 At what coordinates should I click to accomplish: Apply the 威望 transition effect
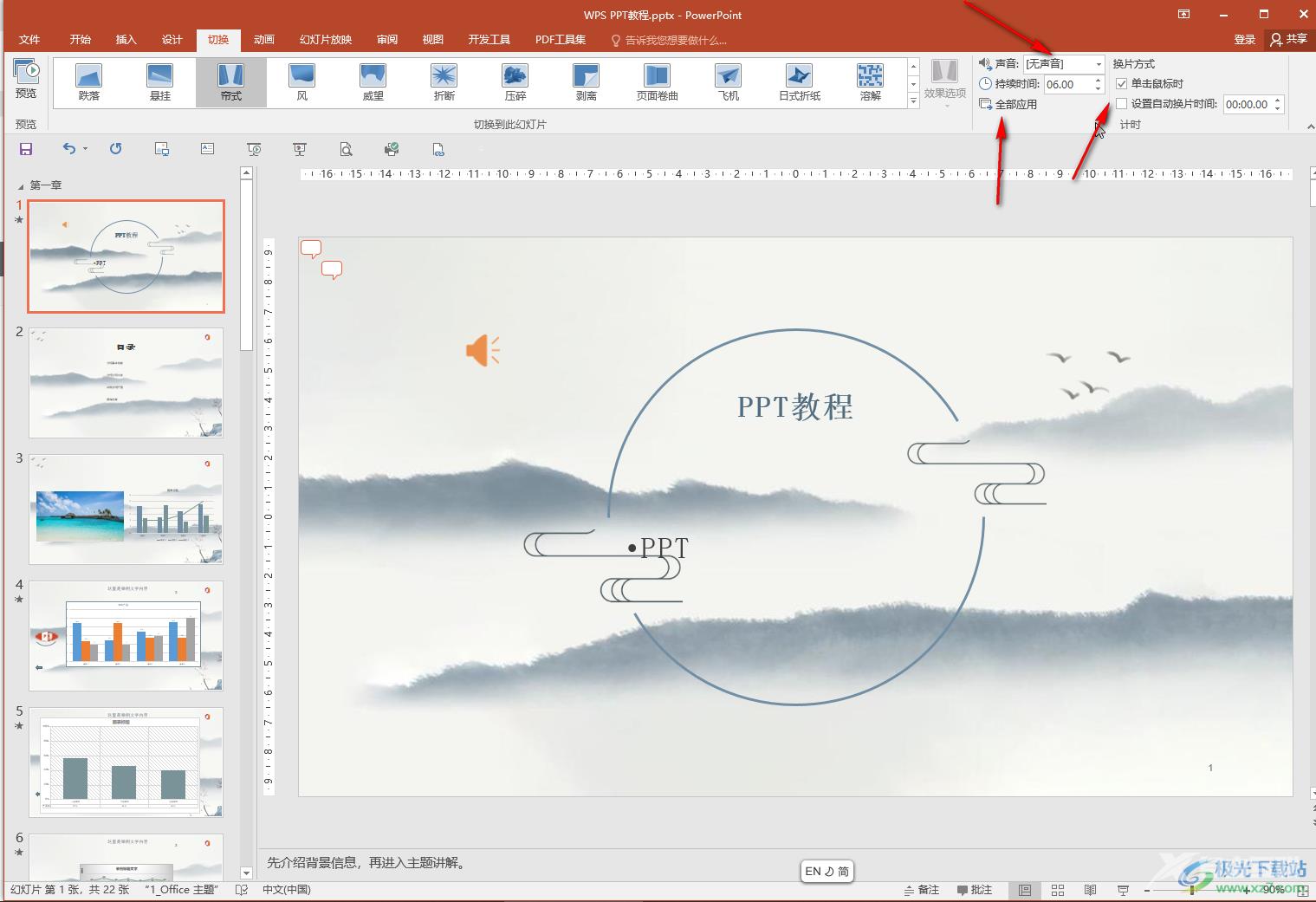pyautogui.click(x=373, y=82)
